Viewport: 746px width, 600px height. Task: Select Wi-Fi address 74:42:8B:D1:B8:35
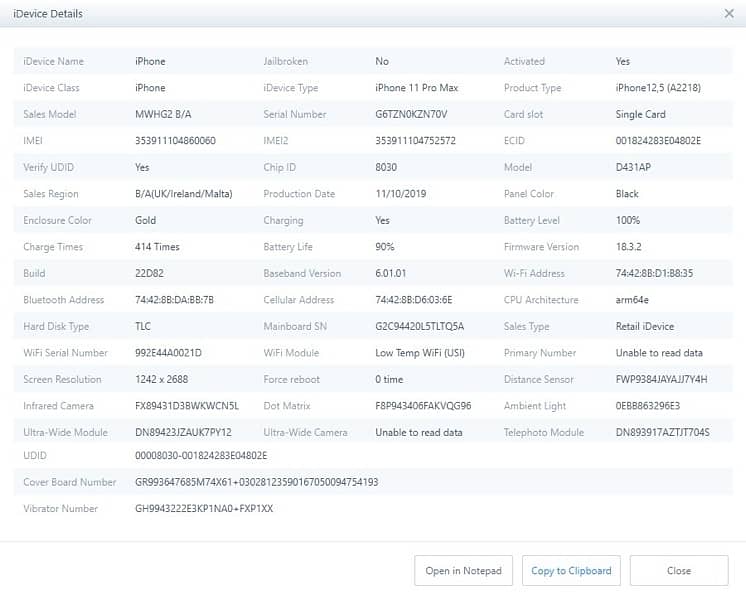[x=654, y=274]
